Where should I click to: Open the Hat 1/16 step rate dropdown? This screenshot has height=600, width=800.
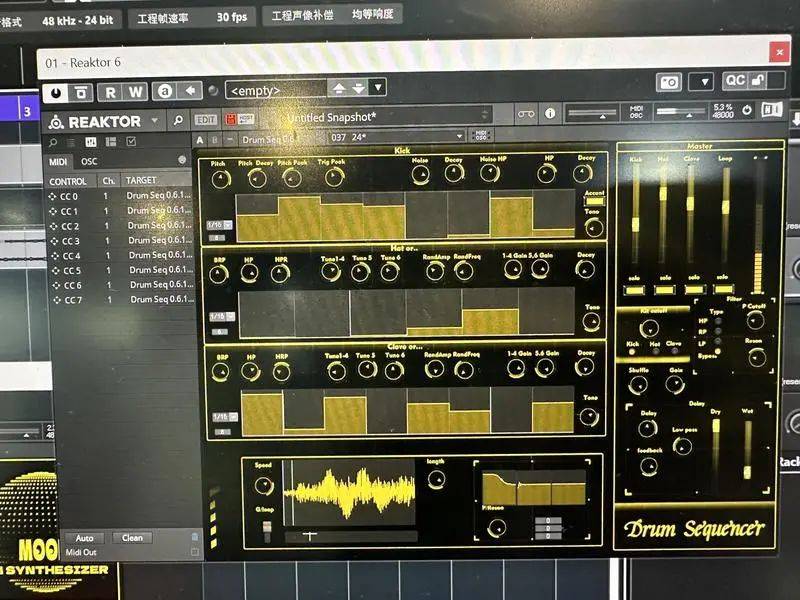(x=222, y=316)
